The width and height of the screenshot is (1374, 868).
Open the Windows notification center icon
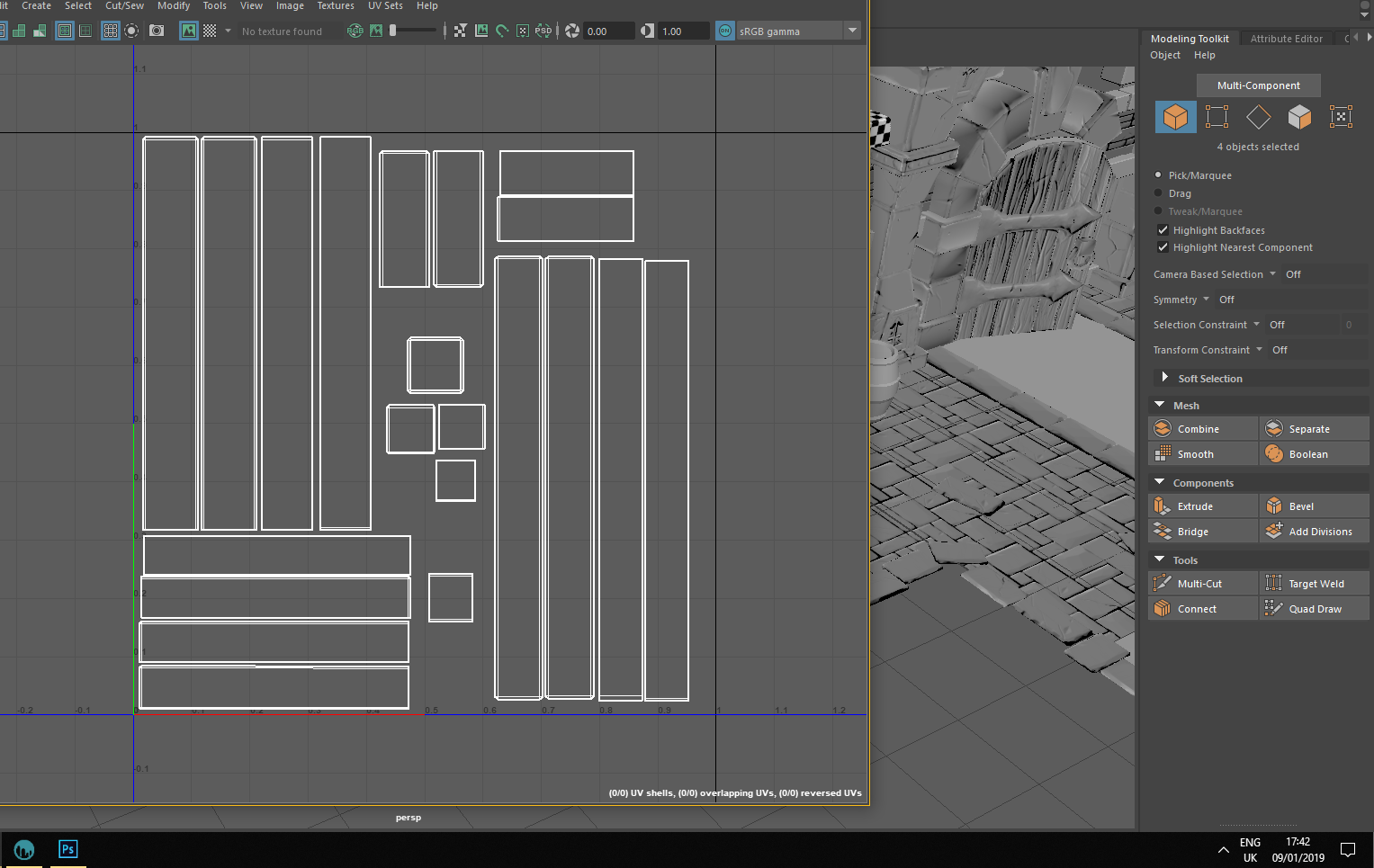point(1348,849)
